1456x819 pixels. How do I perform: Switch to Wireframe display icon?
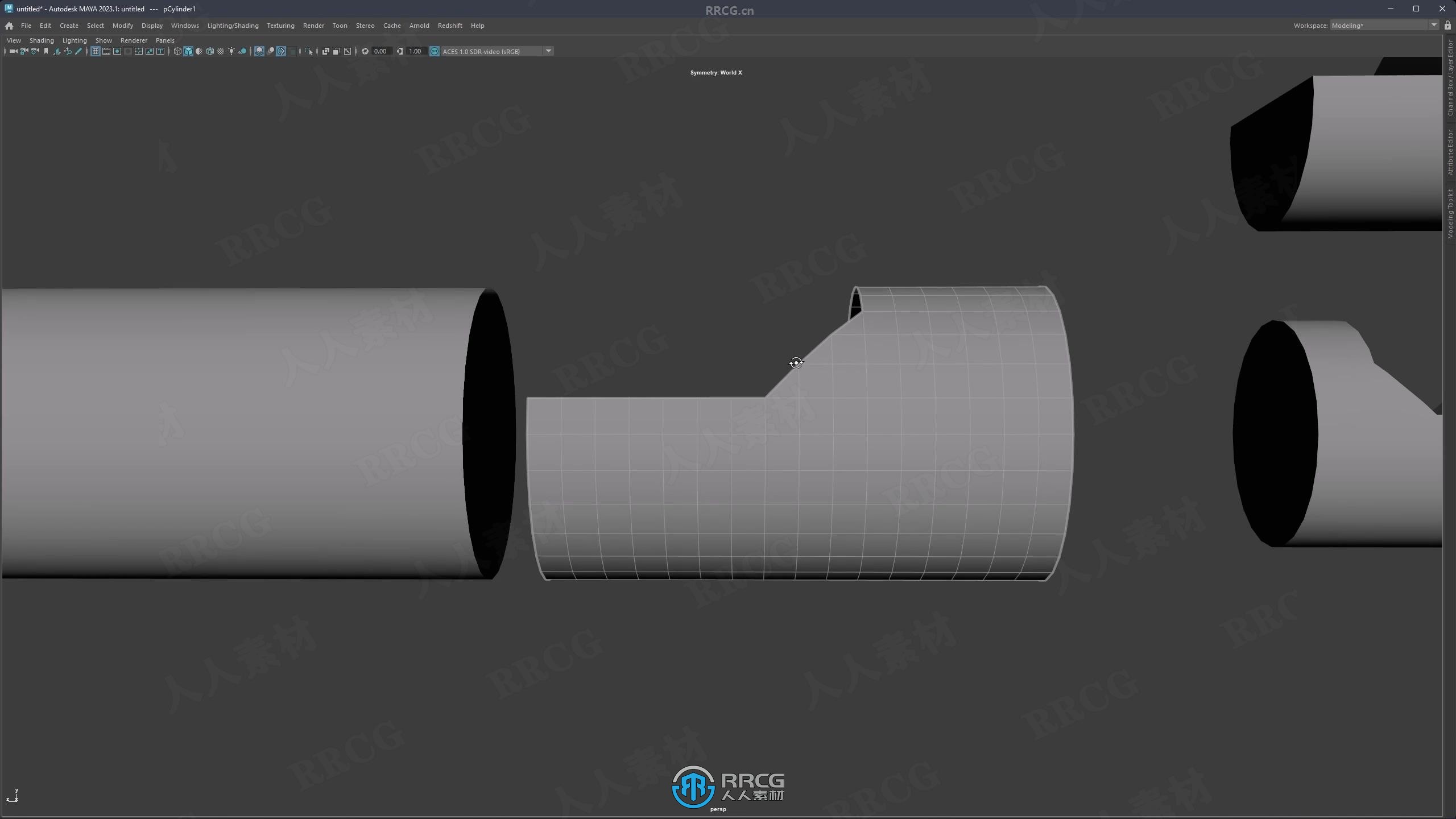pyautogui.click(x=177, y=51)
